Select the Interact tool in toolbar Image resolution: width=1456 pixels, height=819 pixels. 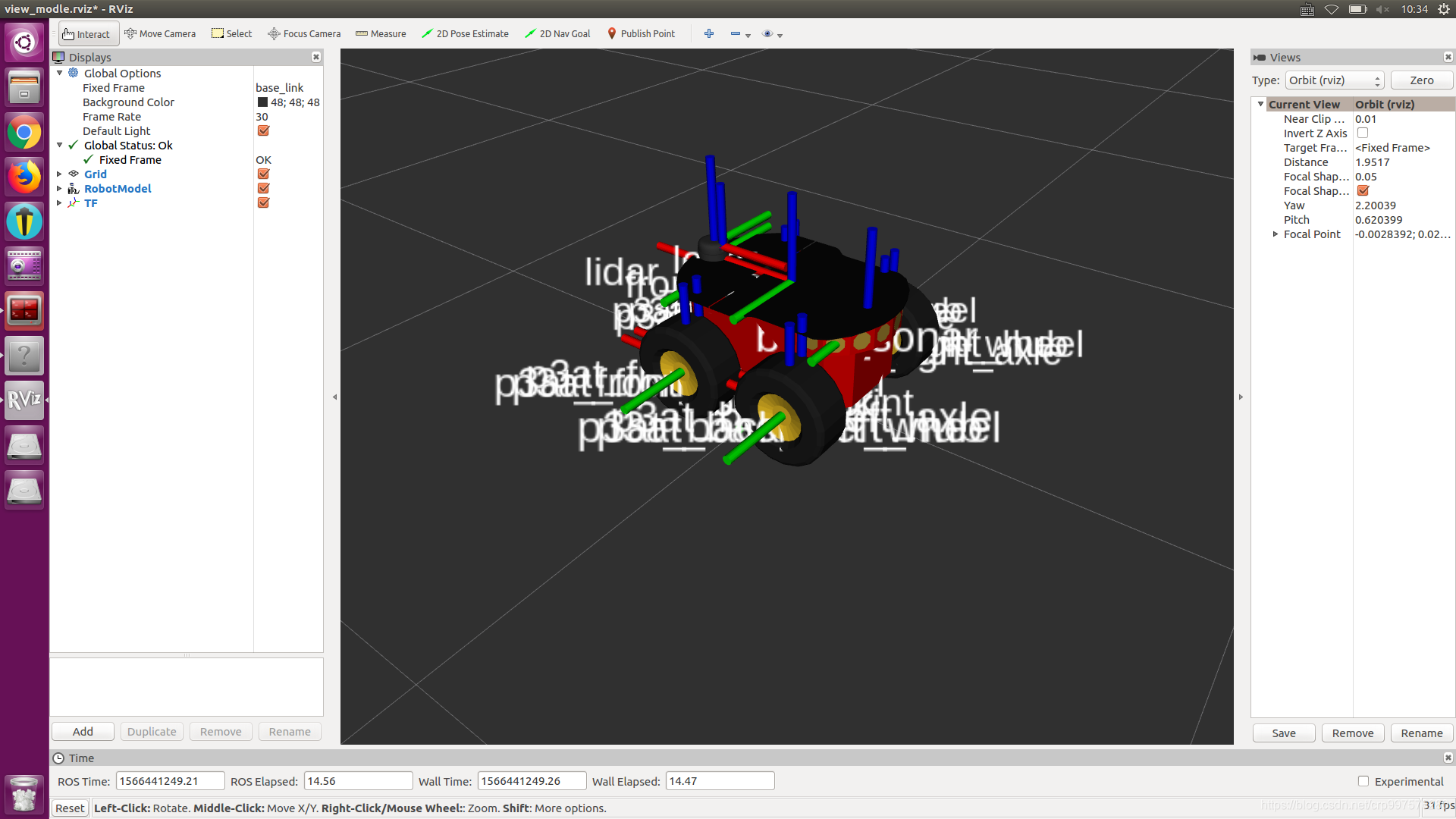(87, 33)
